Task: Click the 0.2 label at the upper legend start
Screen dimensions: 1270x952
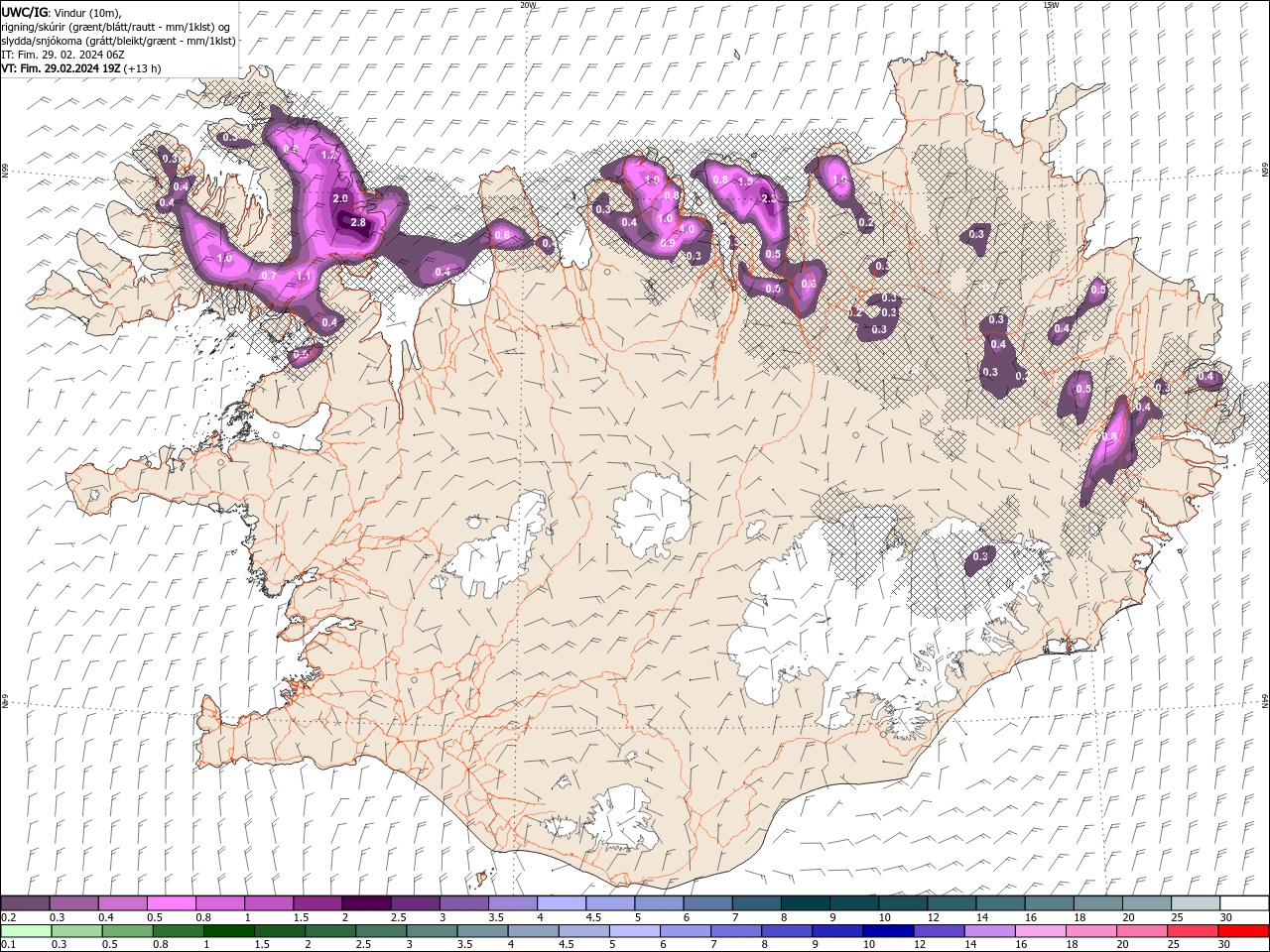Action: pyautogui.click(x=7, y=917)
